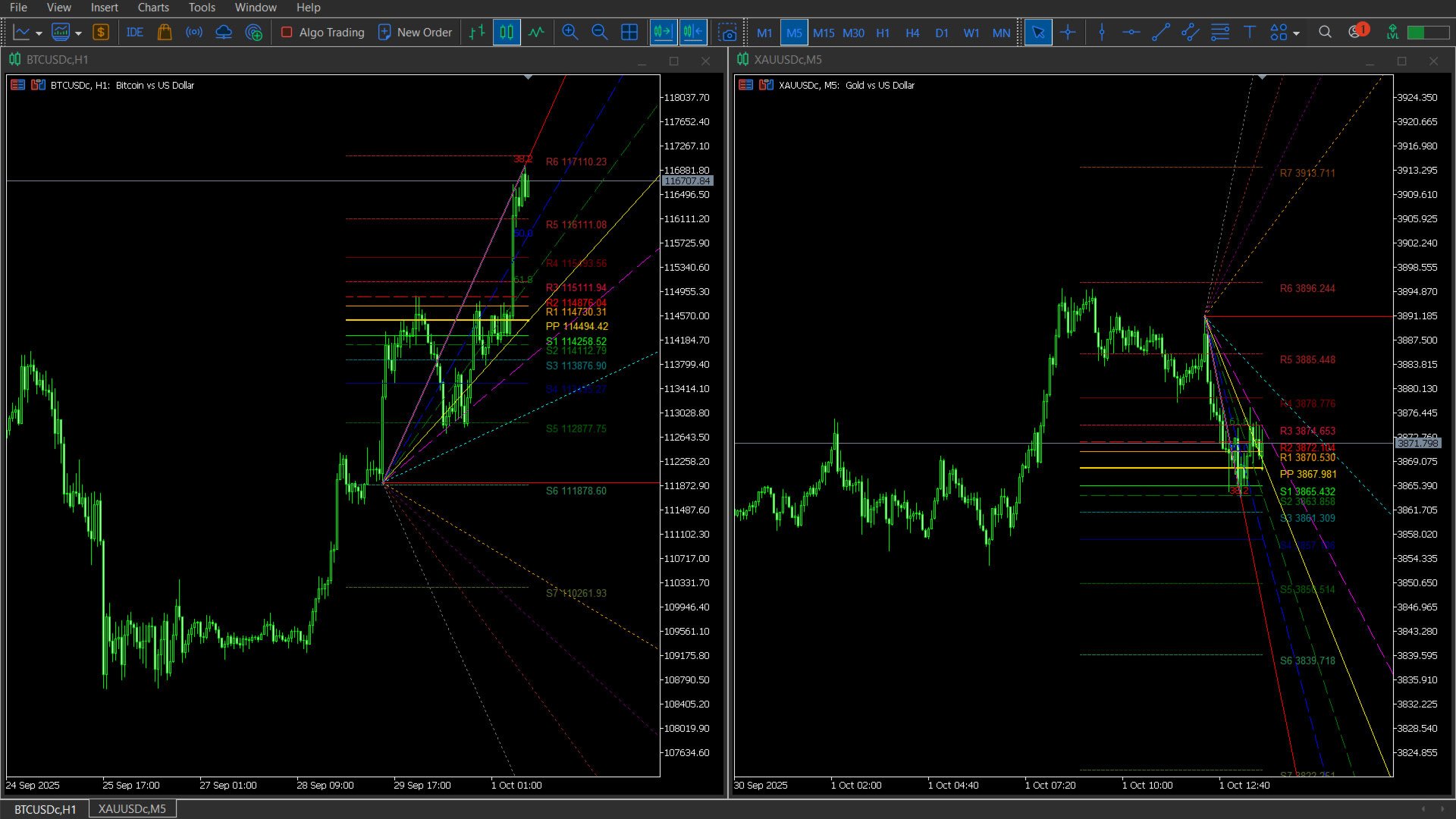Open the Charts menu
The width and height of the screenshot is (1456, 819).
(x=152, y=8)
